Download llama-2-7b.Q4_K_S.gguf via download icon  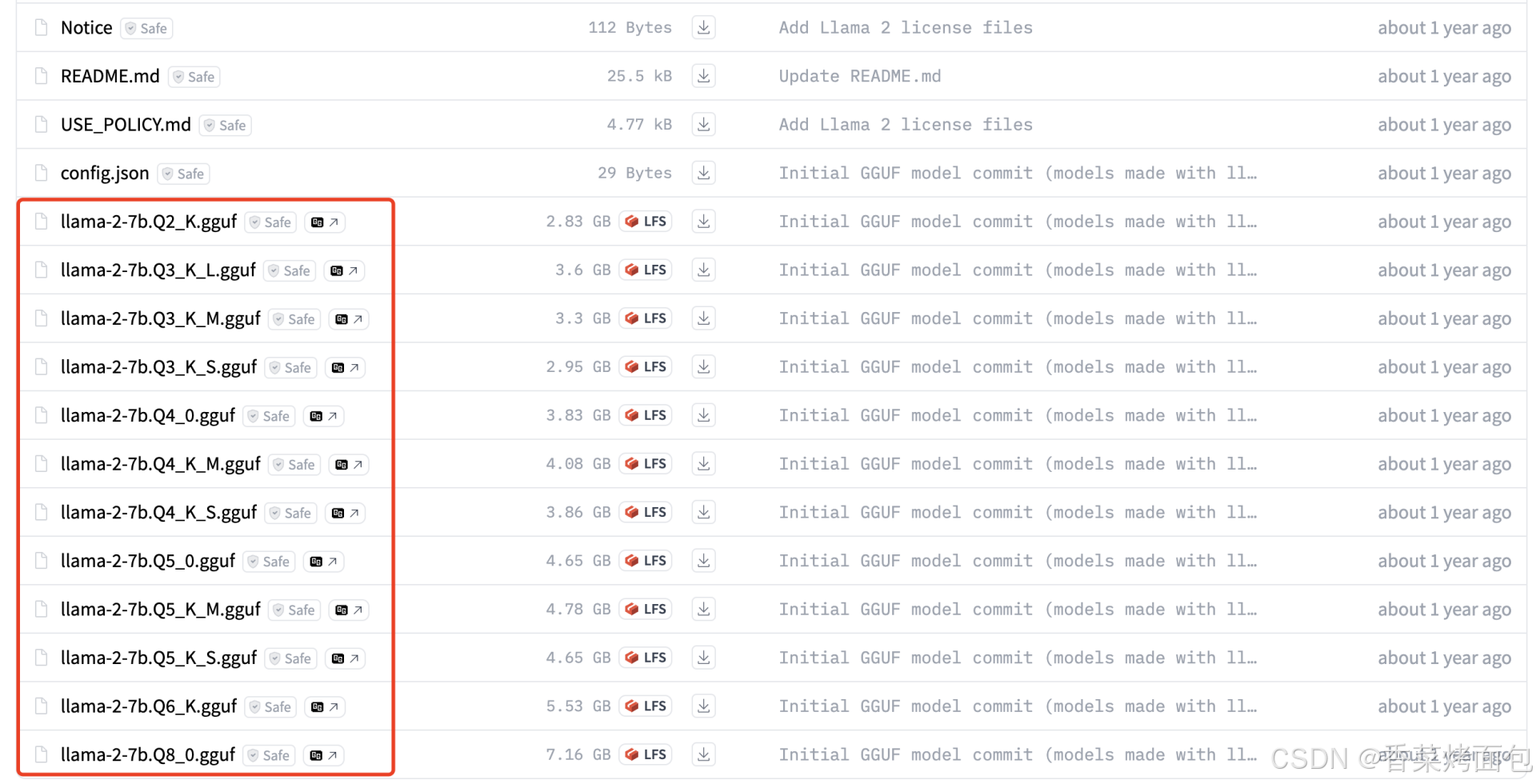[703, 512]
